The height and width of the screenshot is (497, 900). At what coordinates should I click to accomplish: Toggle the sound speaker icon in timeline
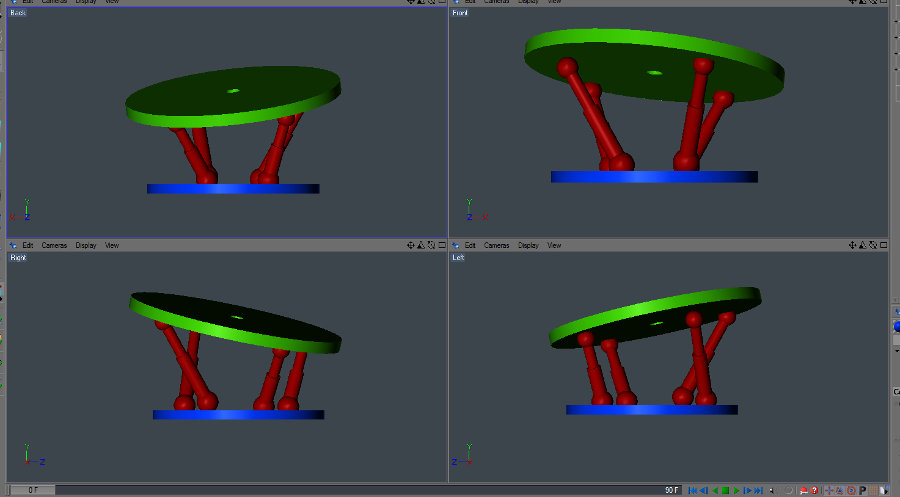point(772,490)
